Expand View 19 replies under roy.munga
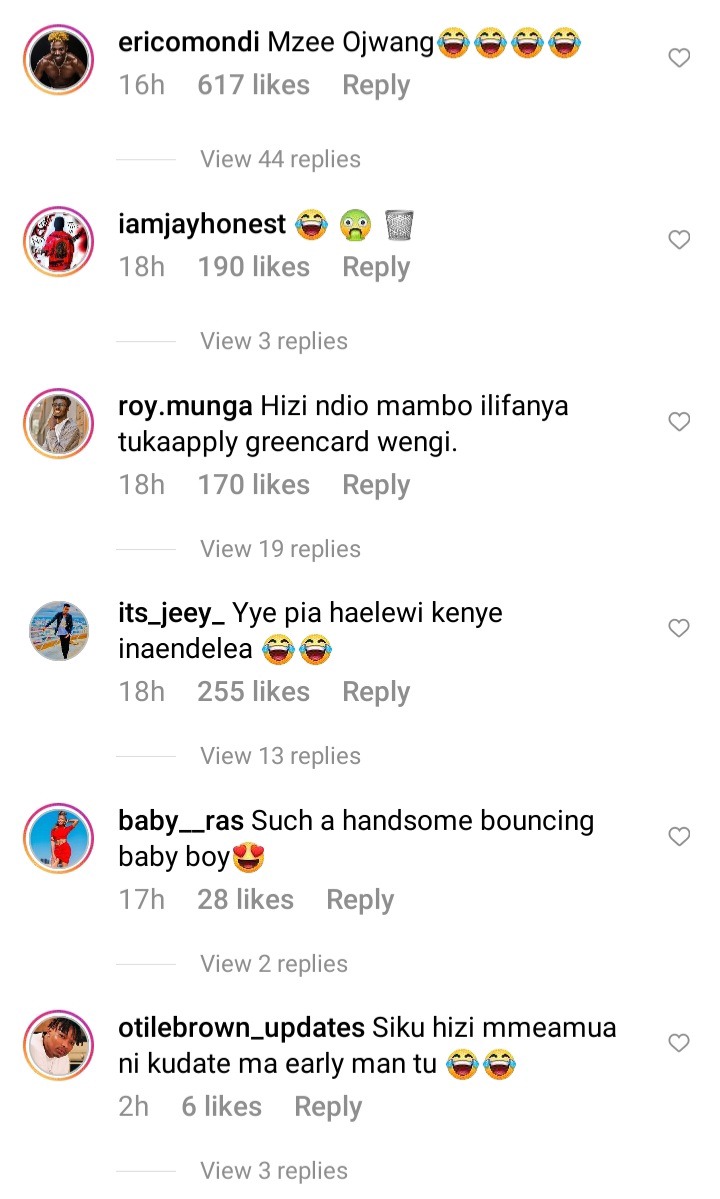 (x=281, y=549)
